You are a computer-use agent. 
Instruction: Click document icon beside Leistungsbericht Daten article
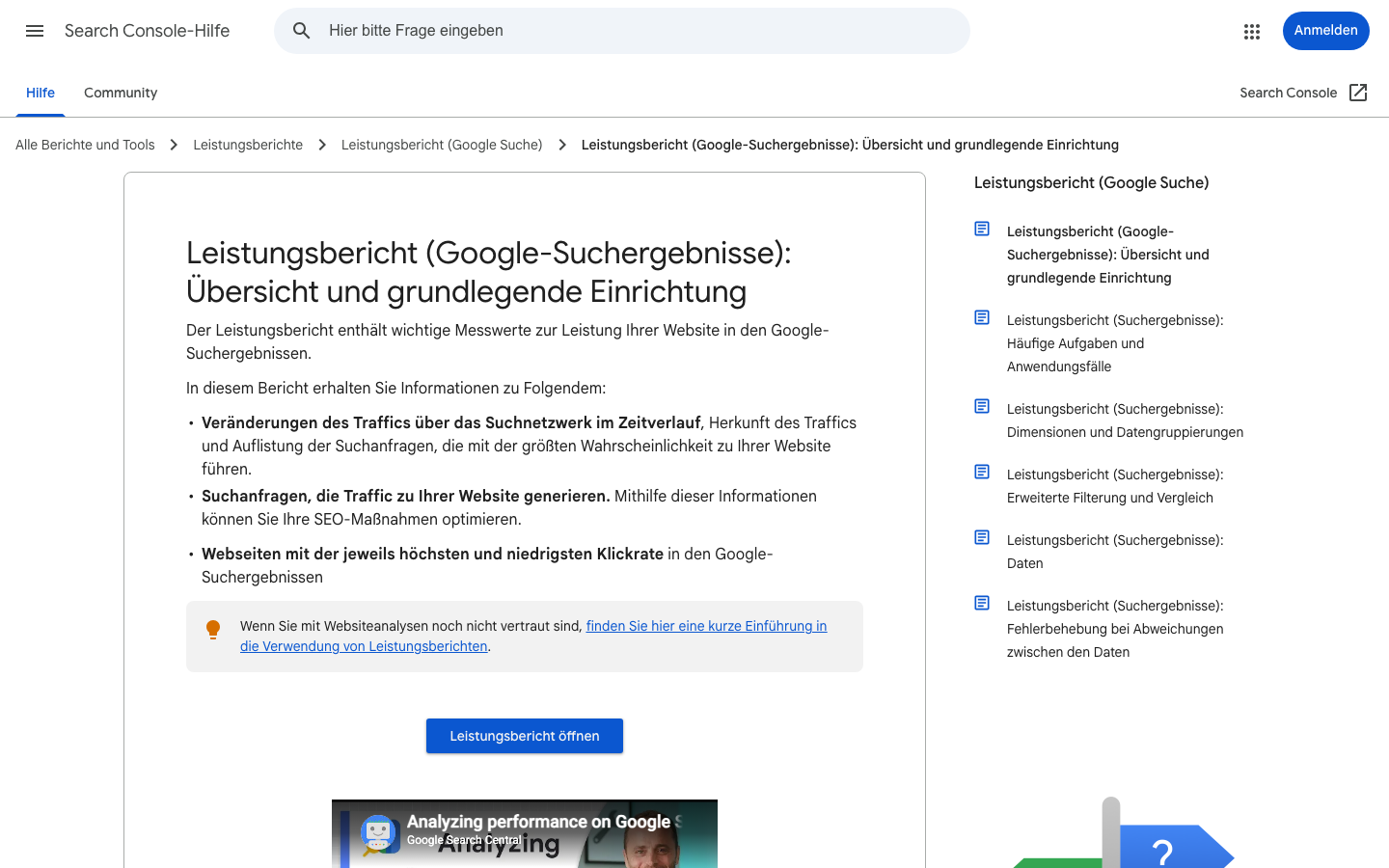982,537
